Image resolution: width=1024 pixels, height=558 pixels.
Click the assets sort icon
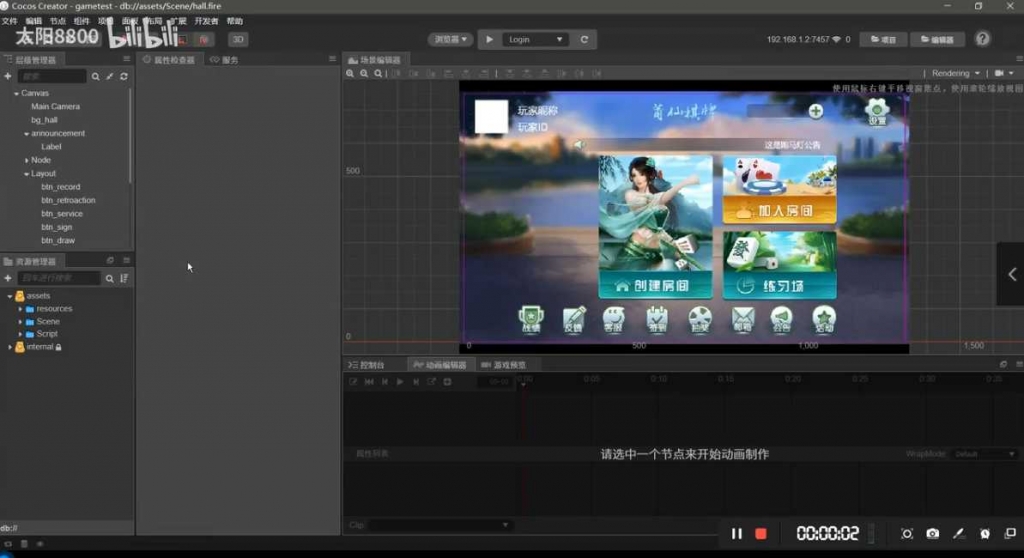coord(124,278)
